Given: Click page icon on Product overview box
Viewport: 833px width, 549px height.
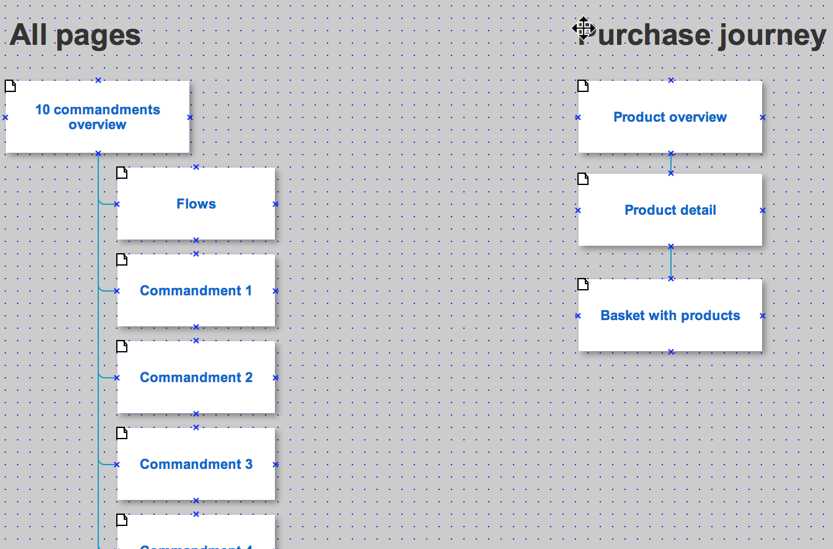Looking at the screenshot, I should pyautogui.click(x=583, y=86).
